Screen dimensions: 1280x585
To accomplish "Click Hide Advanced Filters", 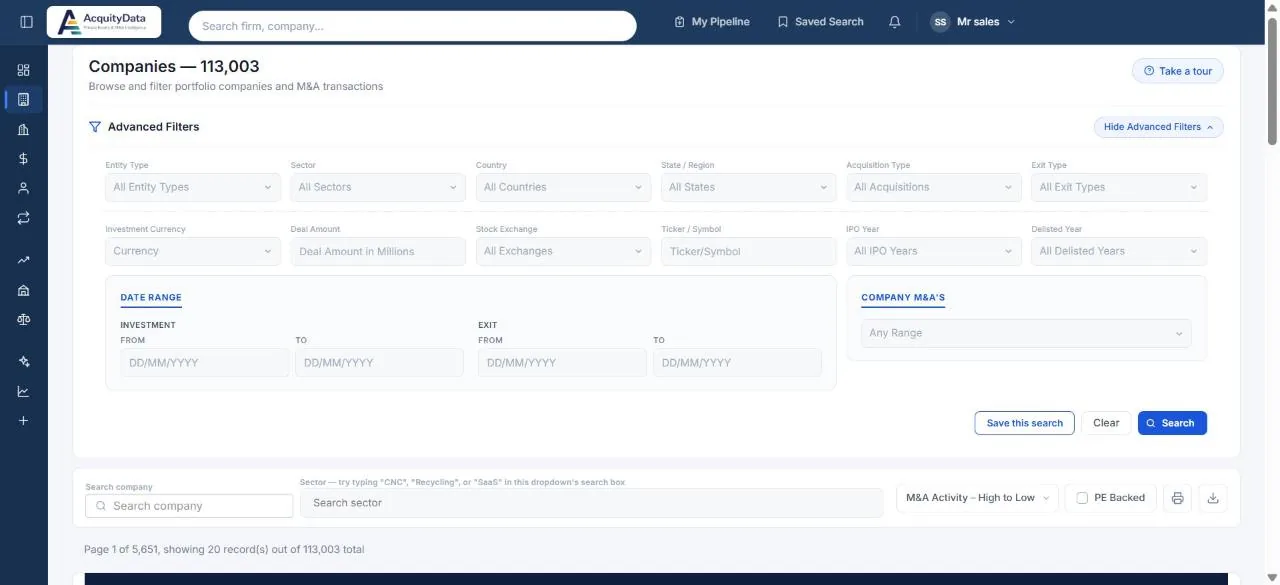I will (x=1158, y=127).
